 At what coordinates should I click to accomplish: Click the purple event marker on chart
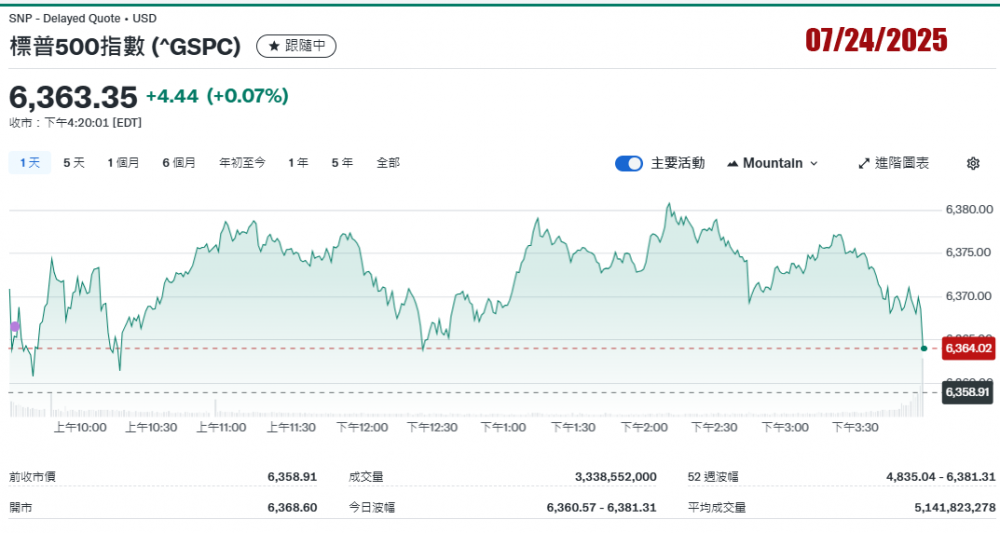tap(14, 327)
